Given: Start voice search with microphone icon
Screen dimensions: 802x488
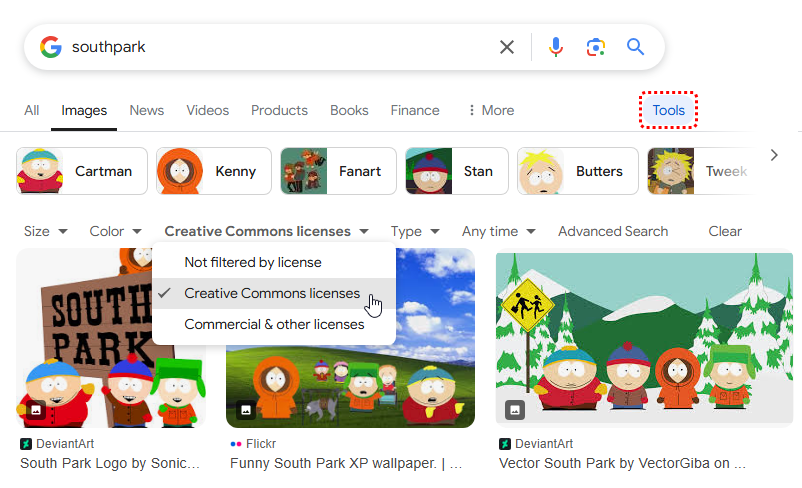Looking at the screenshot, I should (x=555, y=47).
